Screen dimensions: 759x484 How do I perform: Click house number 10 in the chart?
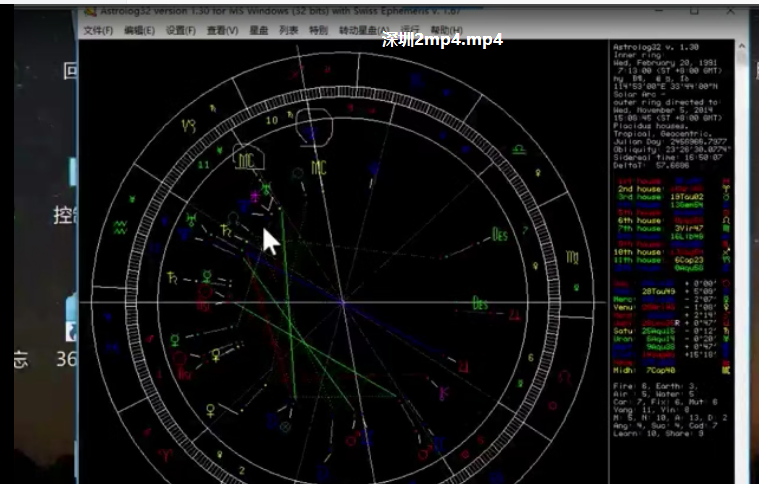[272, 120]
